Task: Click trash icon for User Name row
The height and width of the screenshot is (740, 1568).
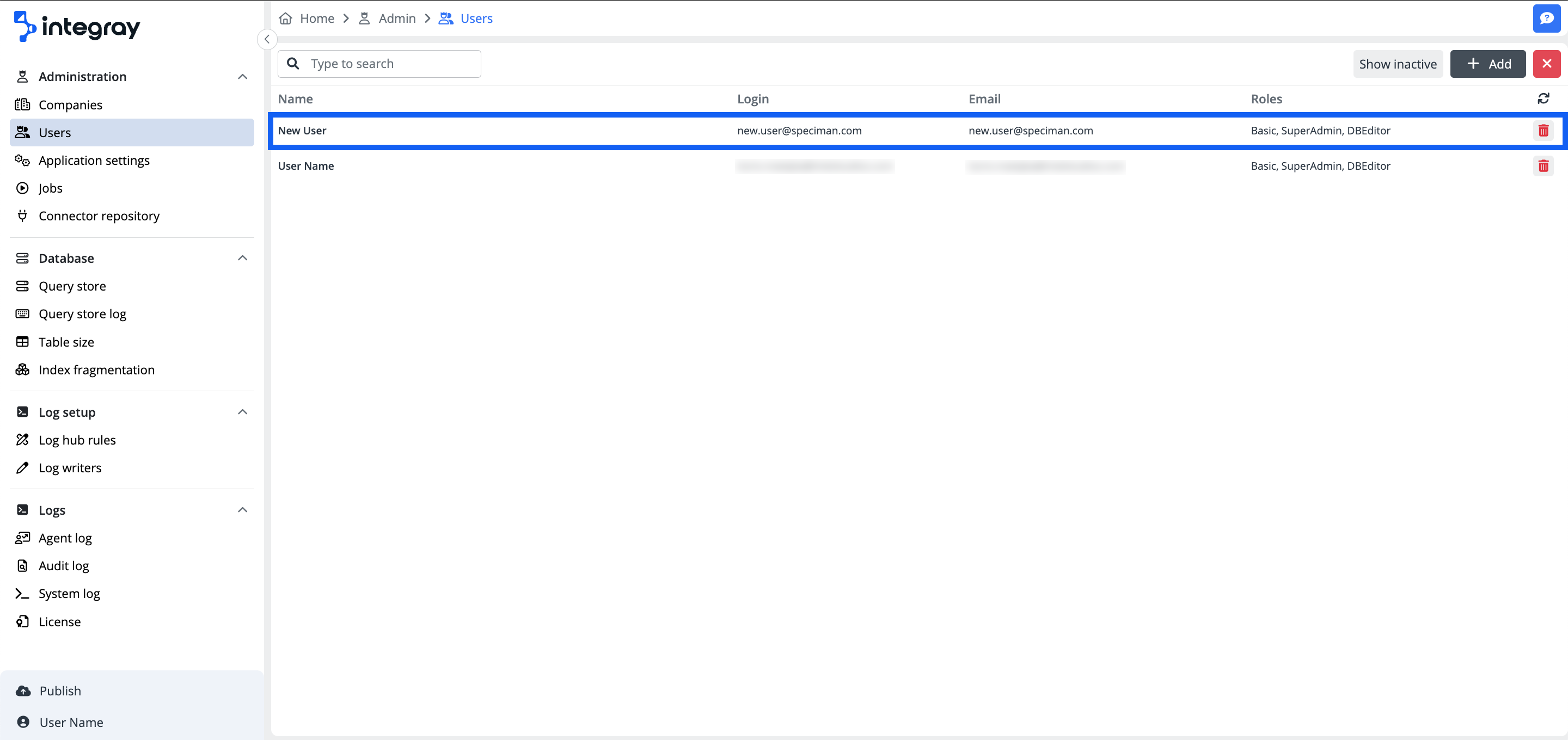Action: [1543, 165]
